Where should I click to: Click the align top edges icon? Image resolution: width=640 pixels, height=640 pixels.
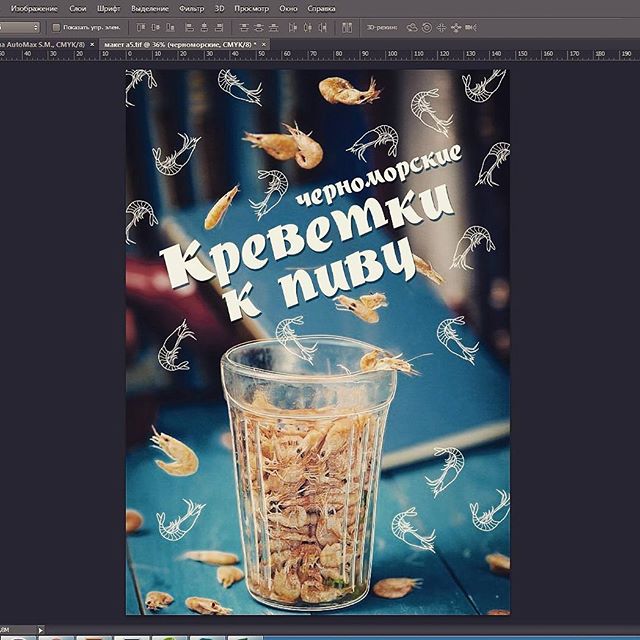141,27
